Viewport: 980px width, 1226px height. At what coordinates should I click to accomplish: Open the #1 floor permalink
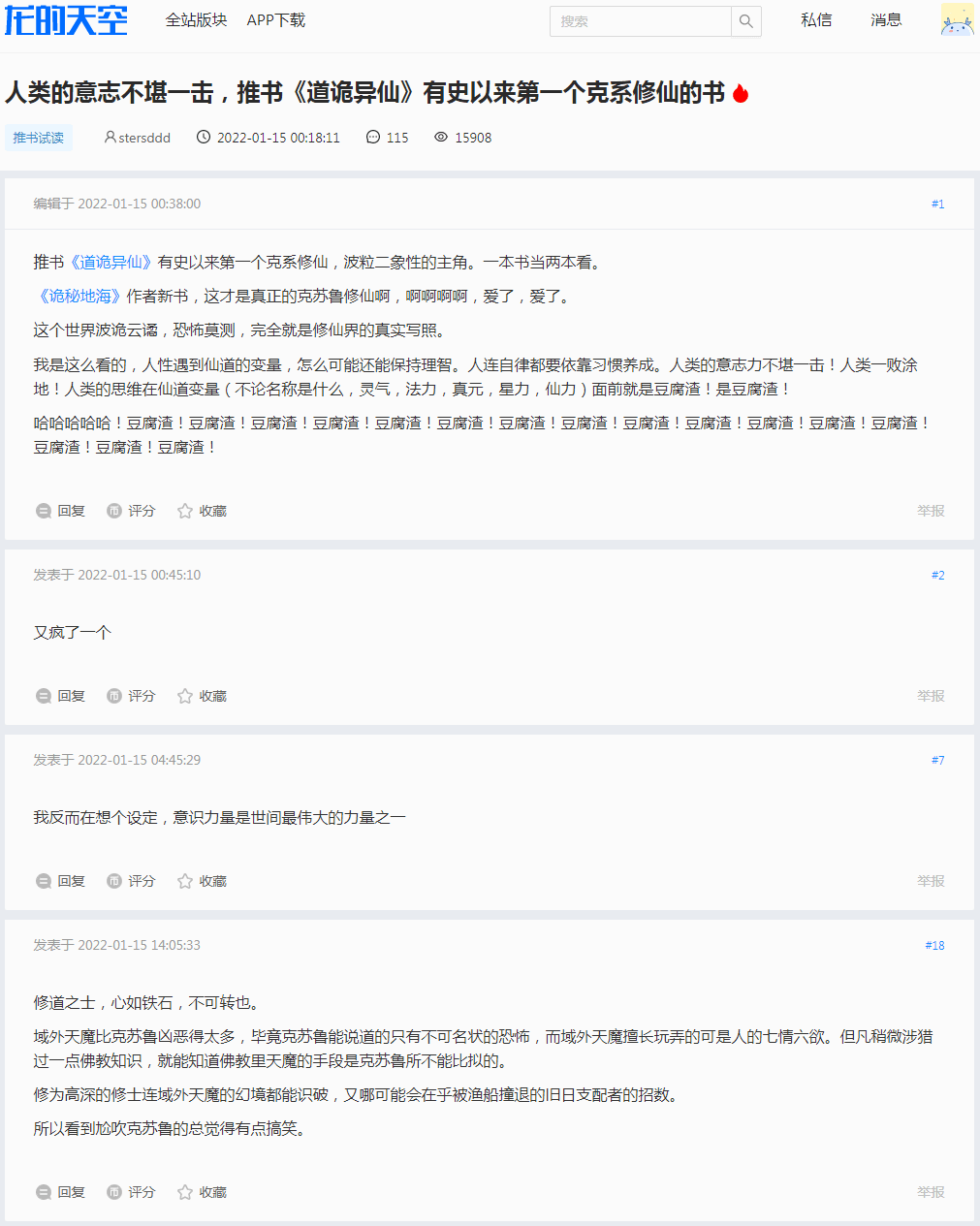click(x=937, y=204)
